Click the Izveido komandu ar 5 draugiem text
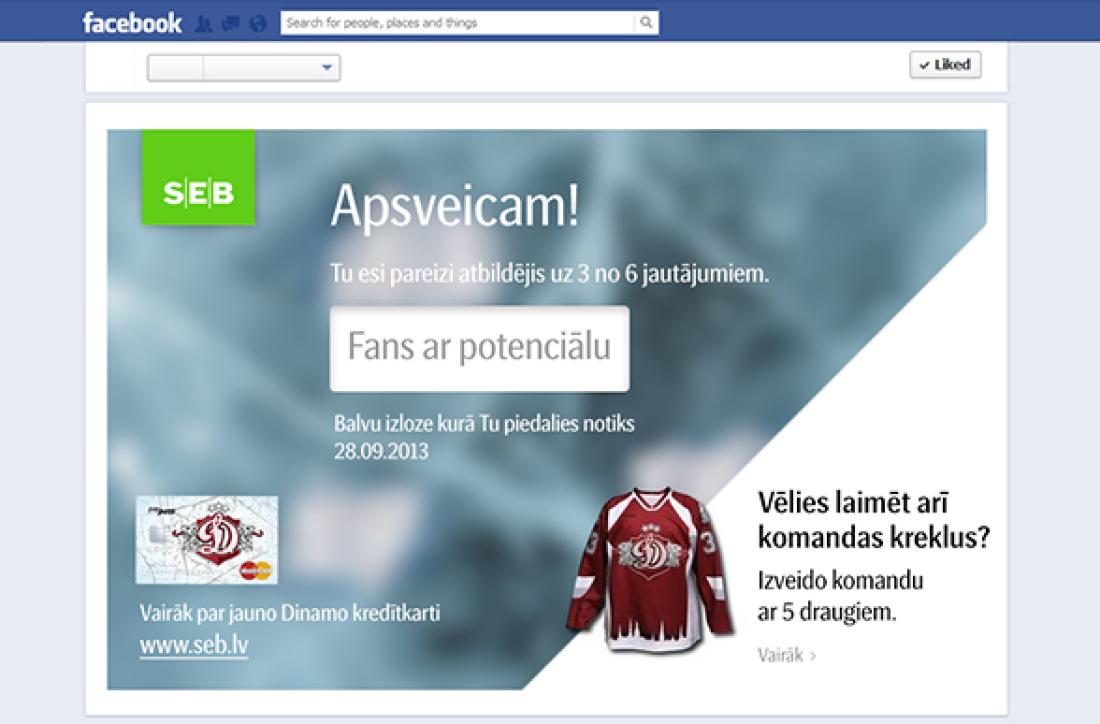 click(840, 596)
